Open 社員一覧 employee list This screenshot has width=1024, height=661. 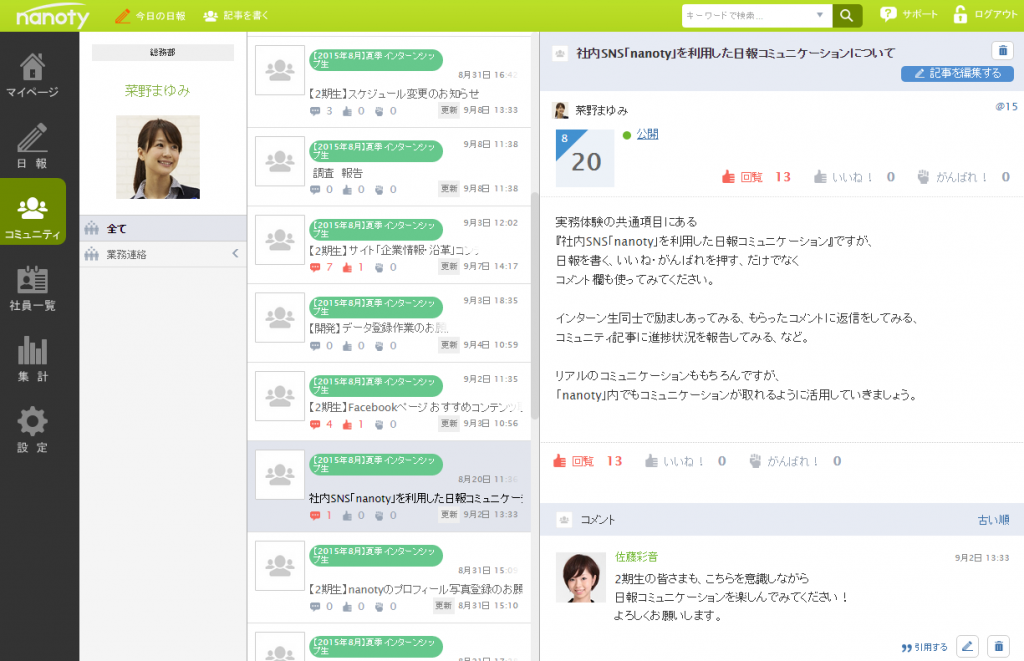(x=33, y=289)
